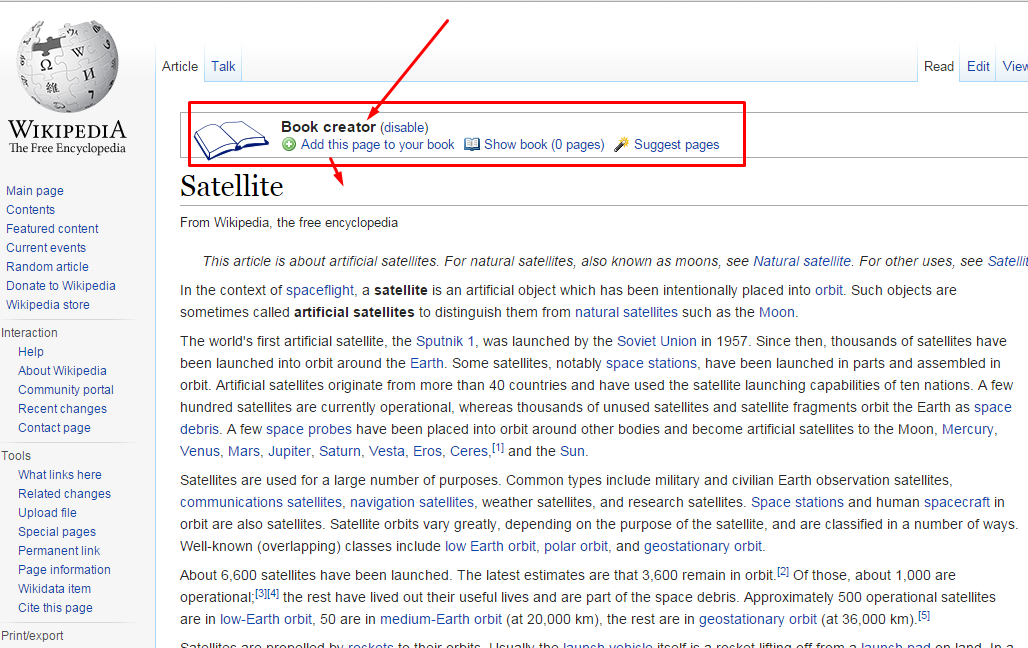The width and height of the screenshot is (1028, 648).
Task: Open the Venus link
Action: (x=200, y=451)
